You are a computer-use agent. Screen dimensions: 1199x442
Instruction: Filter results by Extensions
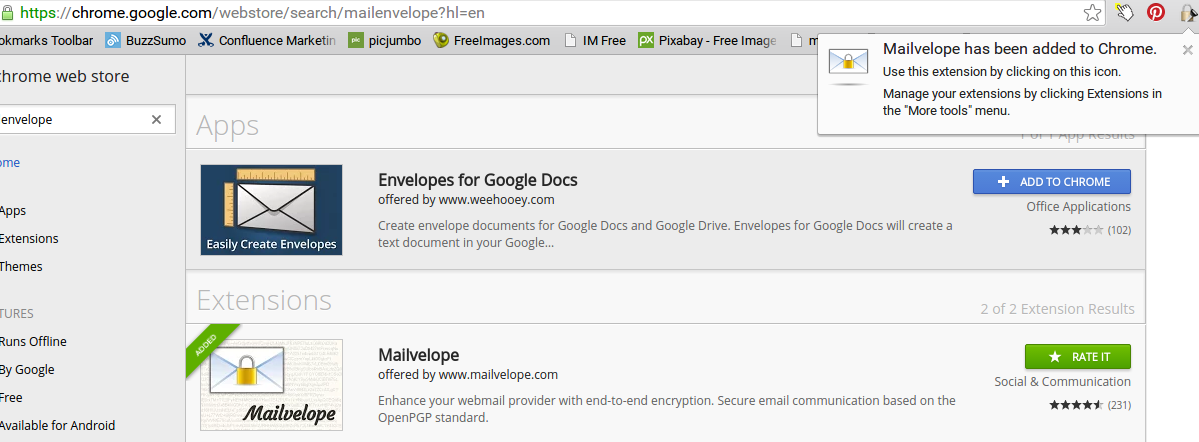[29, 238]
